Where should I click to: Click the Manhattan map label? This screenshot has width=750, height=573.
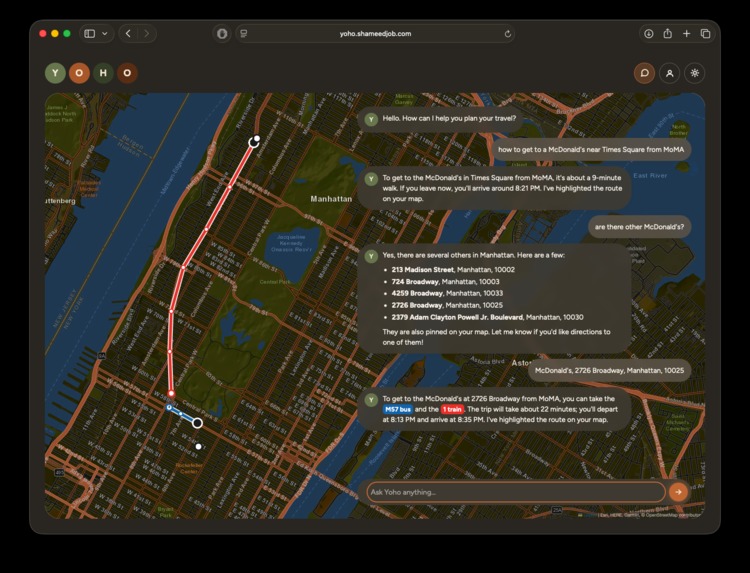[331, 199]
